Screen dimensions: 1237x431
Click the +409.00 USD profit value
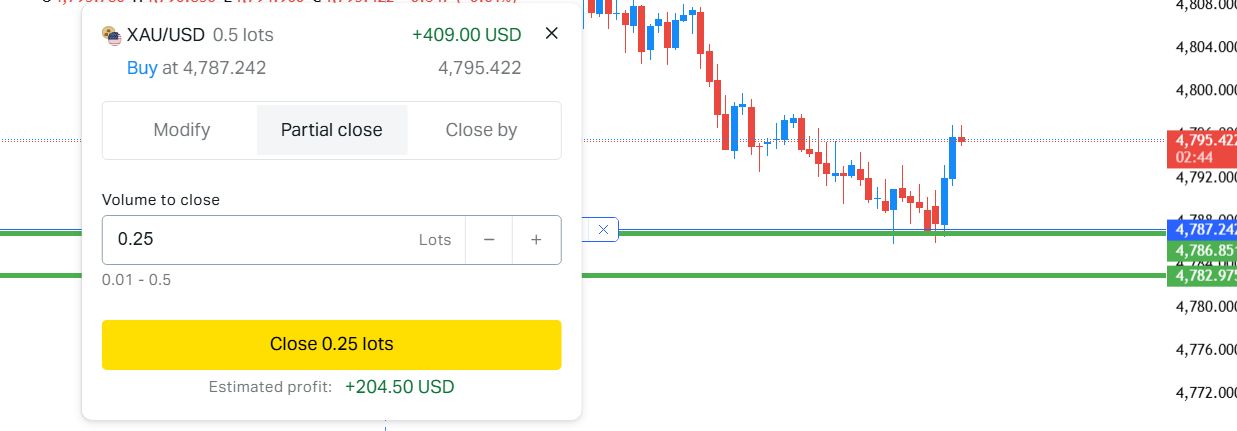pyautogui.click(x=466, y=35)
